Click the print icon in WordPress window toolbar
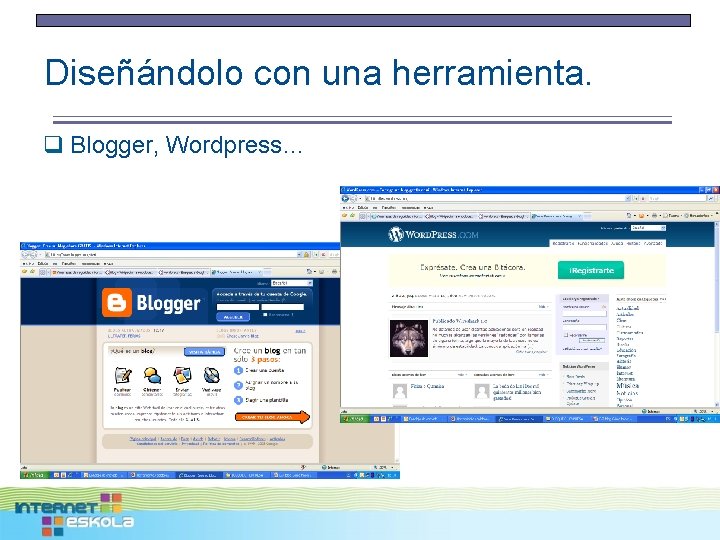 [x=654, y=215]
